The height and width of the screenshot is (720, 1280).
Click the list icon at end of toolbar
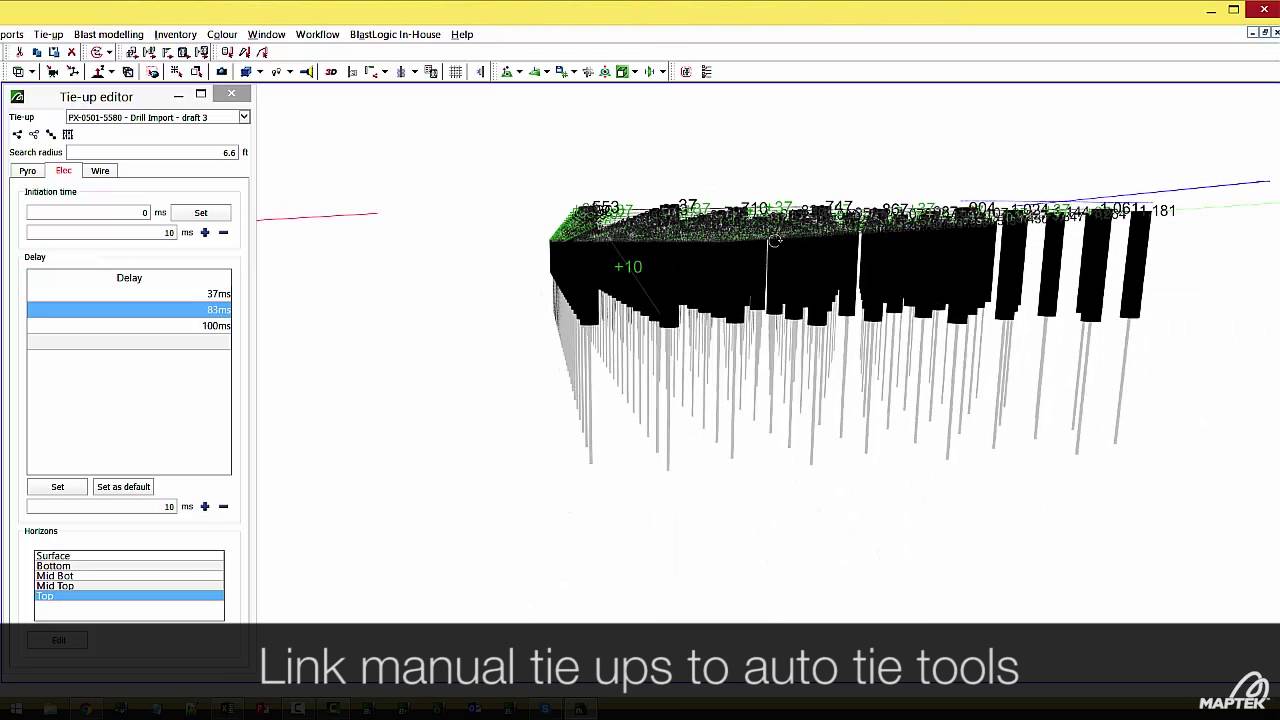coord(707,72)
